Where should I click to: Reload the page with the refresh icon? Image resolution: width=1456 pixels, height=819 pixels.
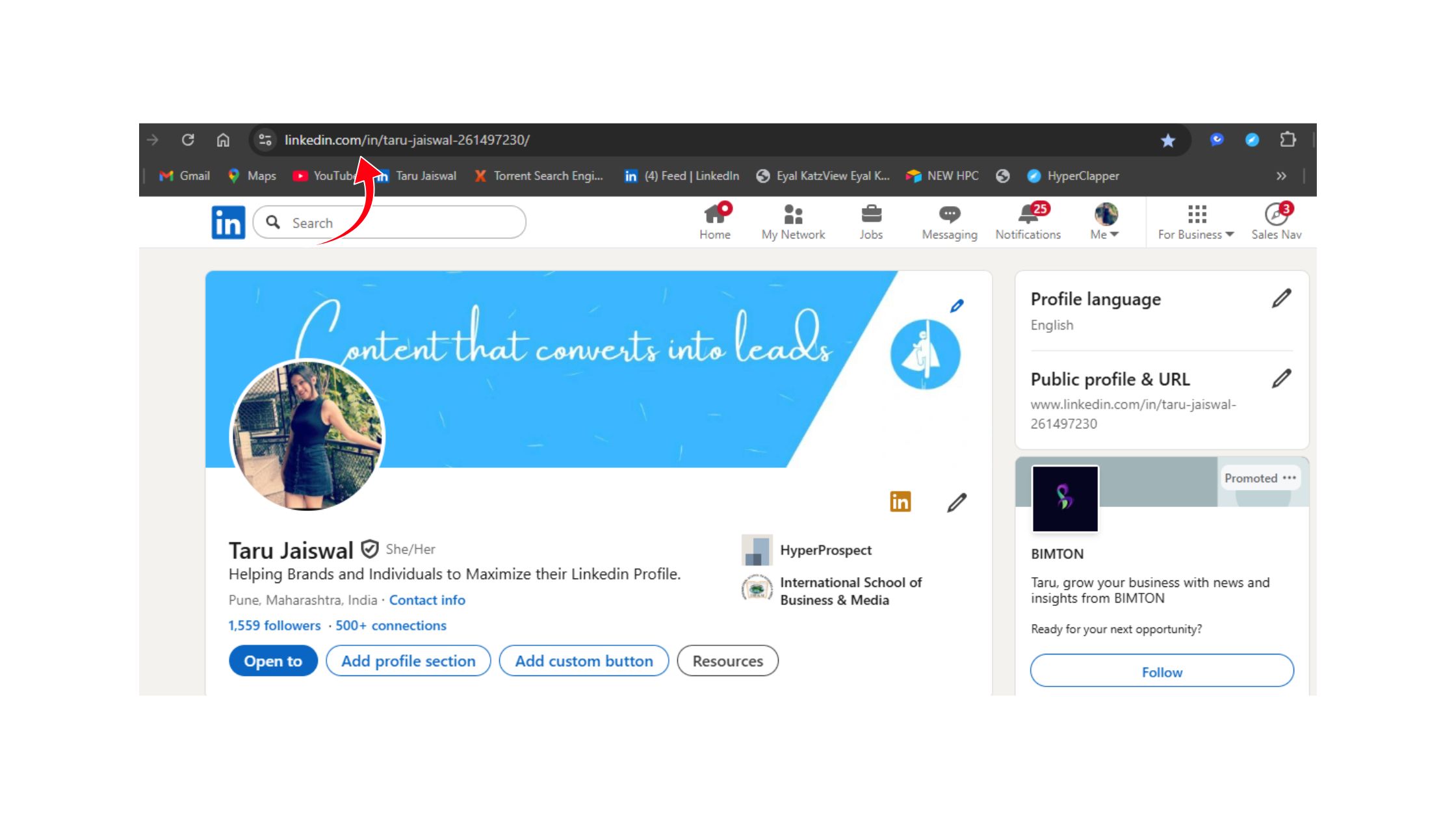click(x=188, y=140)
